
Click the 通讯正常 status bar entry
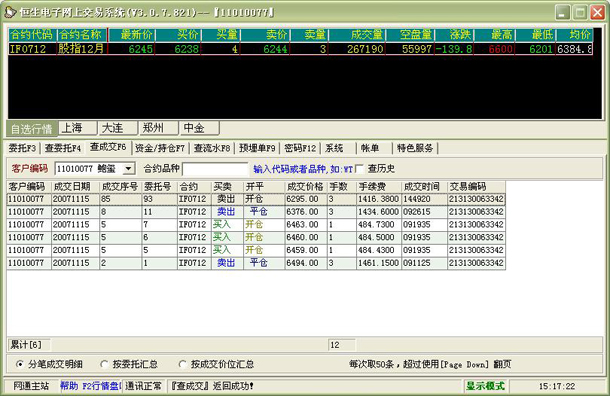[143, 386]
